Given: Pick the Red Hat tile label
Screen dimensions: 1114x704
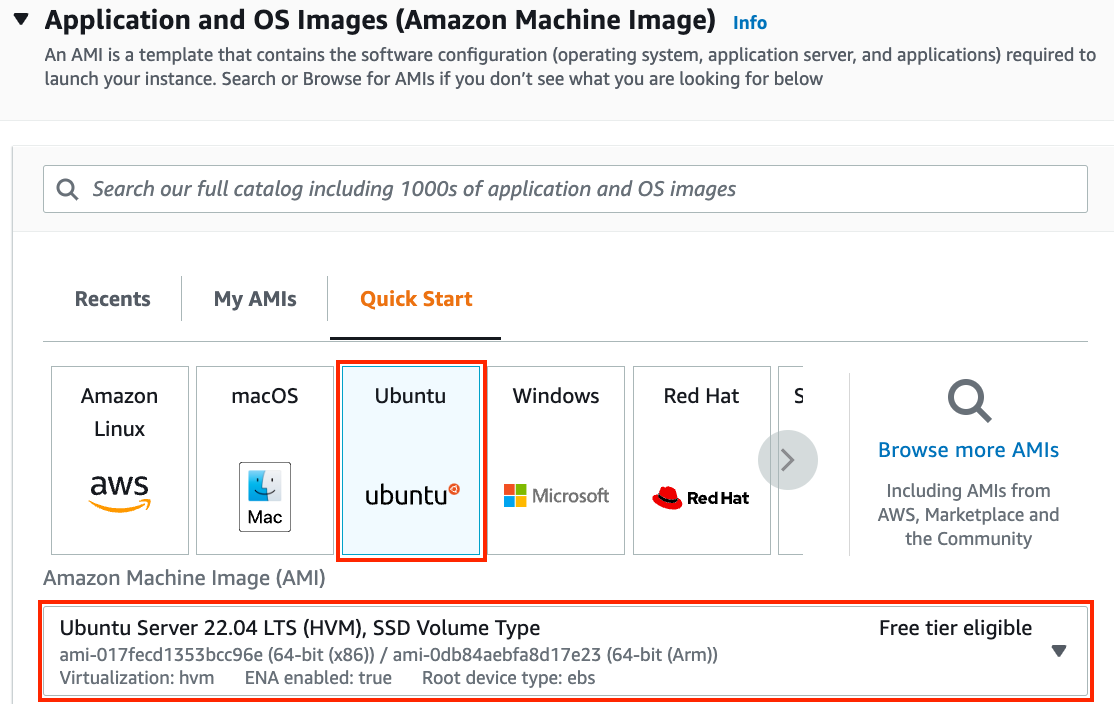Looking at the screenshot, I should pyautogui.click(x=701, y=396).
